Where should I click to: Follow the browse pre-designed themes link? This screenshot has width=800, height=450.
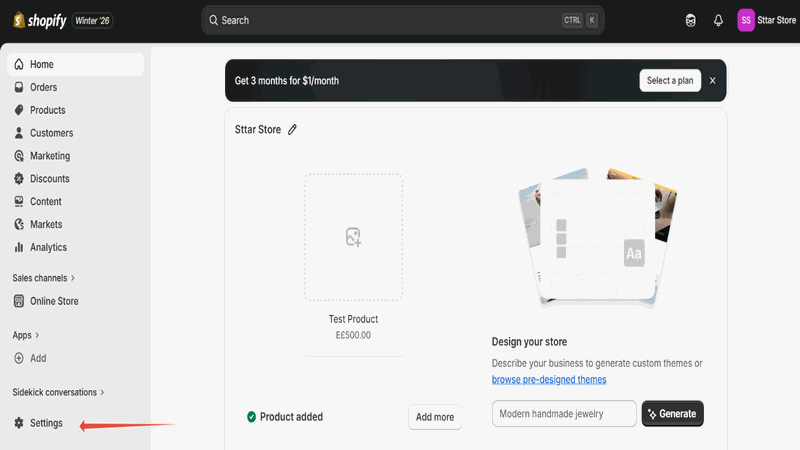(549, 380)
